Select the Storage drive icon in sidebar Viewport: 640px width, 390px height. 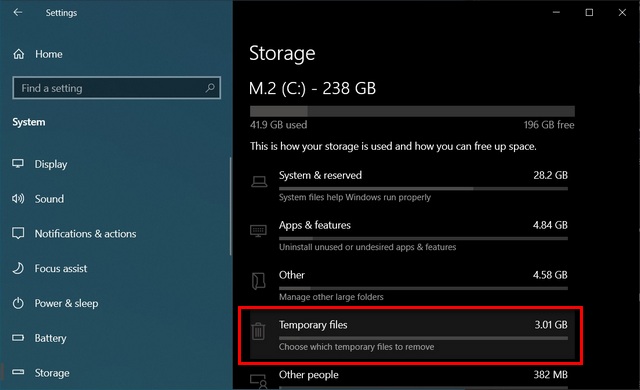tap(18, 372)
